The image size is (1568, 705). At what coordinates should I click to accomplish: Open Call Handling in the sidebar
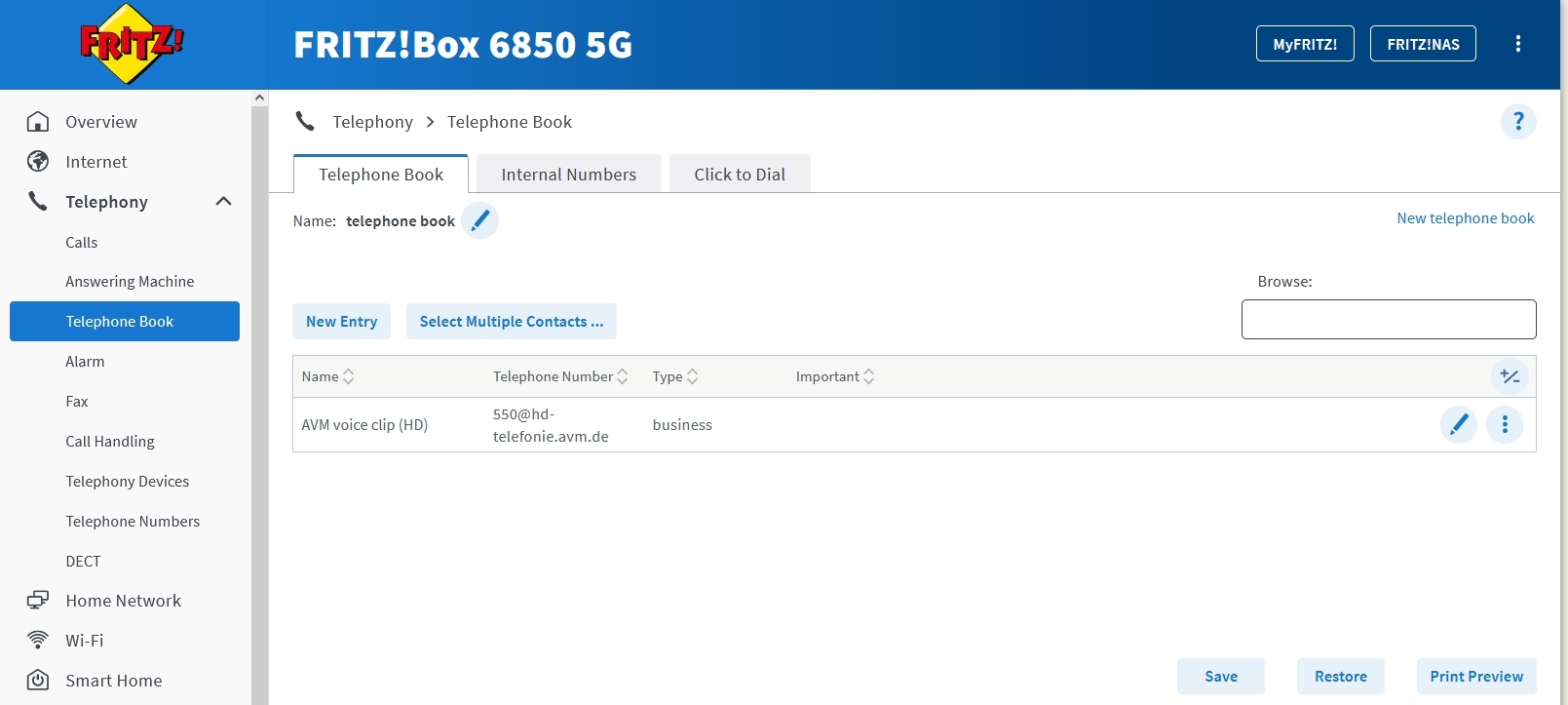(x=110, y=442)
